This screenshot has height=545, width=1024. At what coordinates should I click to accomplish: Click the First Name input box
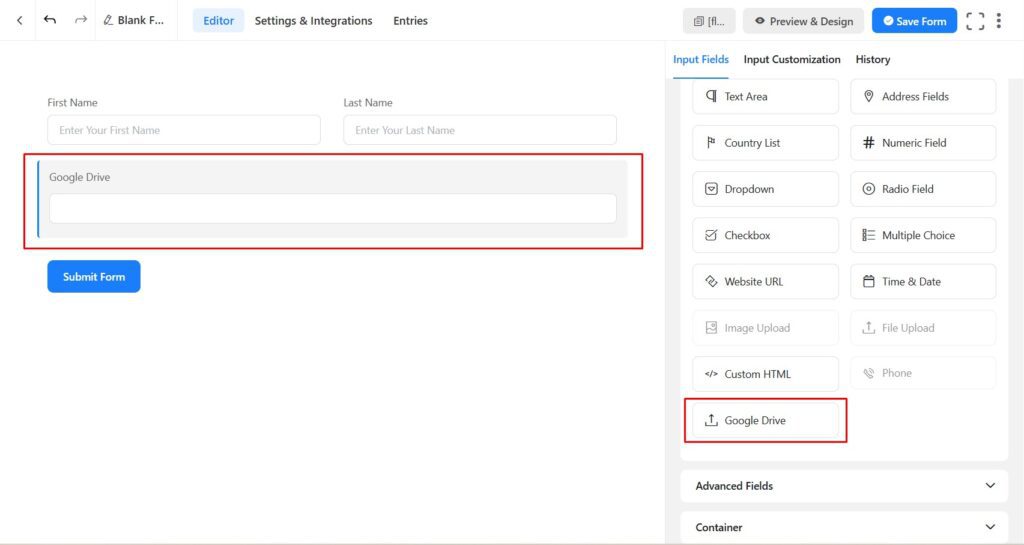(184, 131)
